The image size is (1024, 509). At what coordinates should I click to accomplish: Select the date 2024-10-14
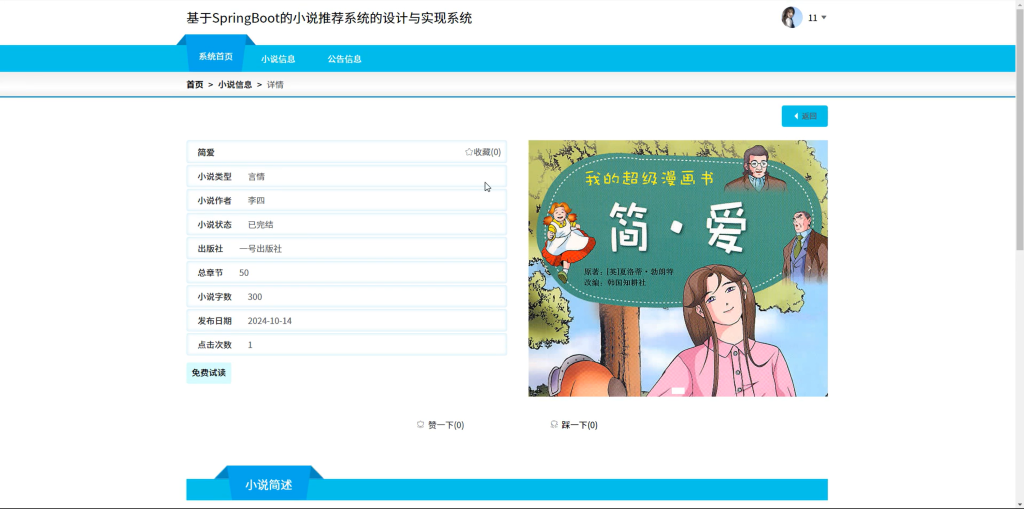(x=270, y=321)
